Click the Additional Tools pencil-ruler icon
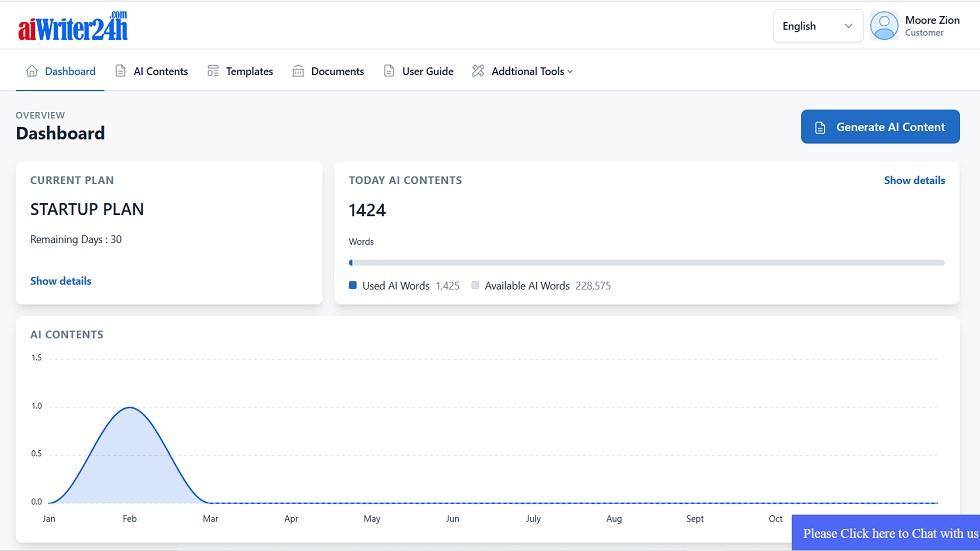 coord(478,71)
